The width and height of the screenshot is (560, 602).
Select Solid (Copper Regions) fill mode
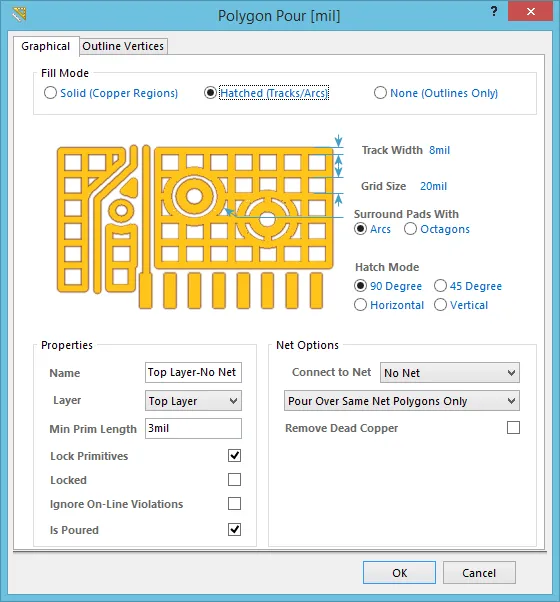[111, 93]
